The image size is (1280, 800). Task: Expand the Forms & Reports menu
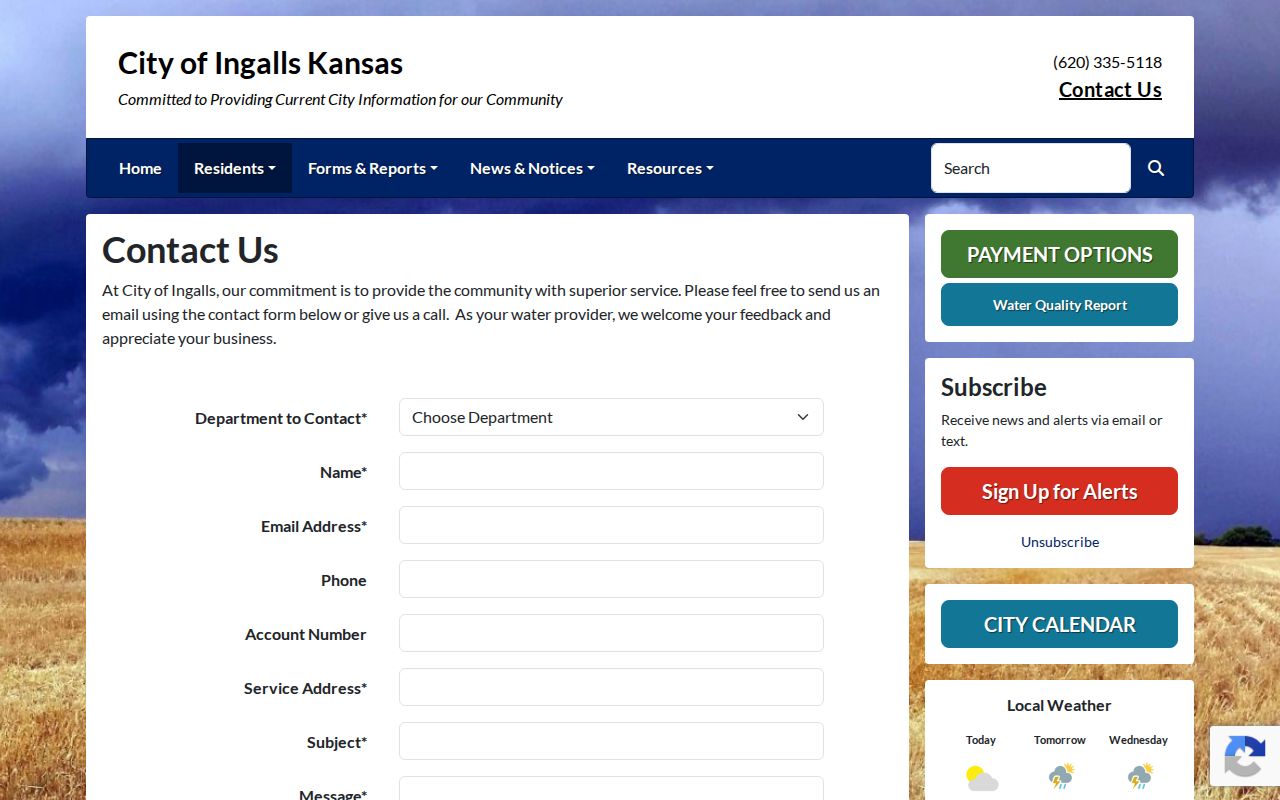click(x=373, y=168)
